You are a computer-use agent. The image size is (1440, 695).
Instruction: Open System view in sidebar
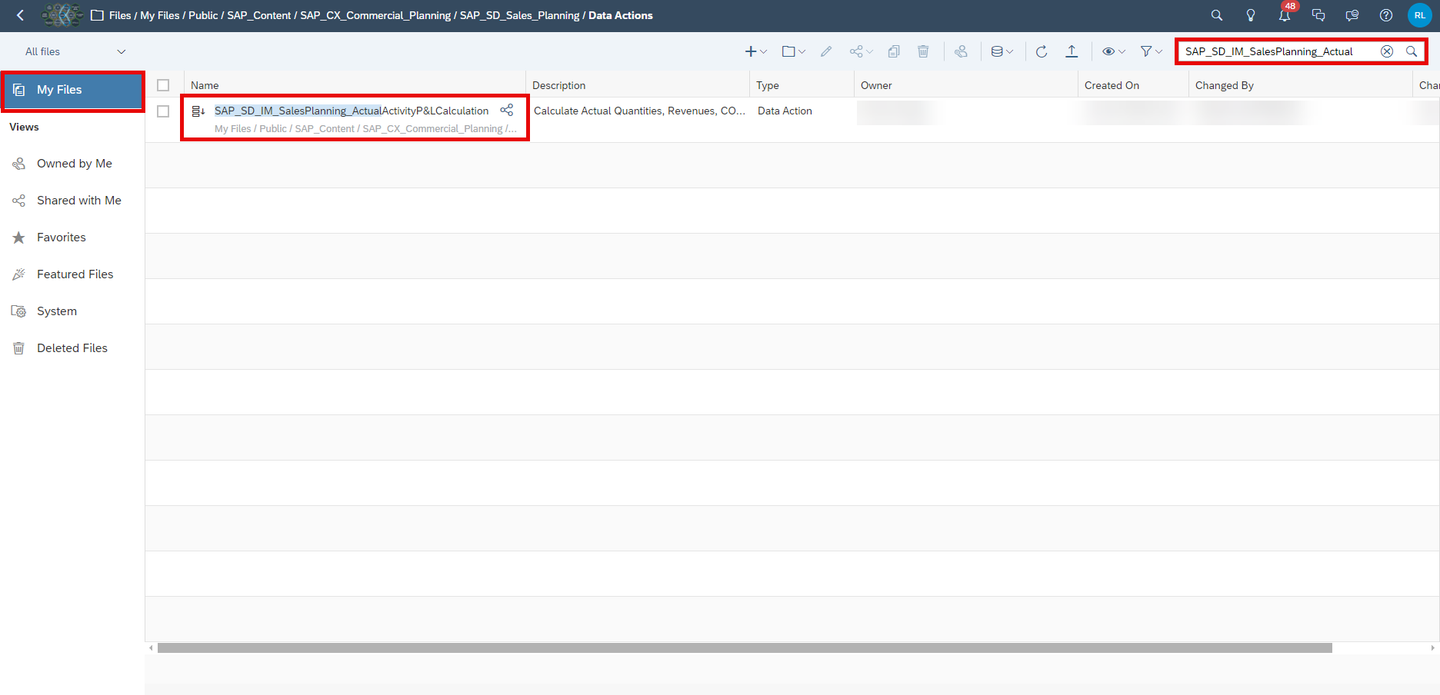tap(72, 311)
